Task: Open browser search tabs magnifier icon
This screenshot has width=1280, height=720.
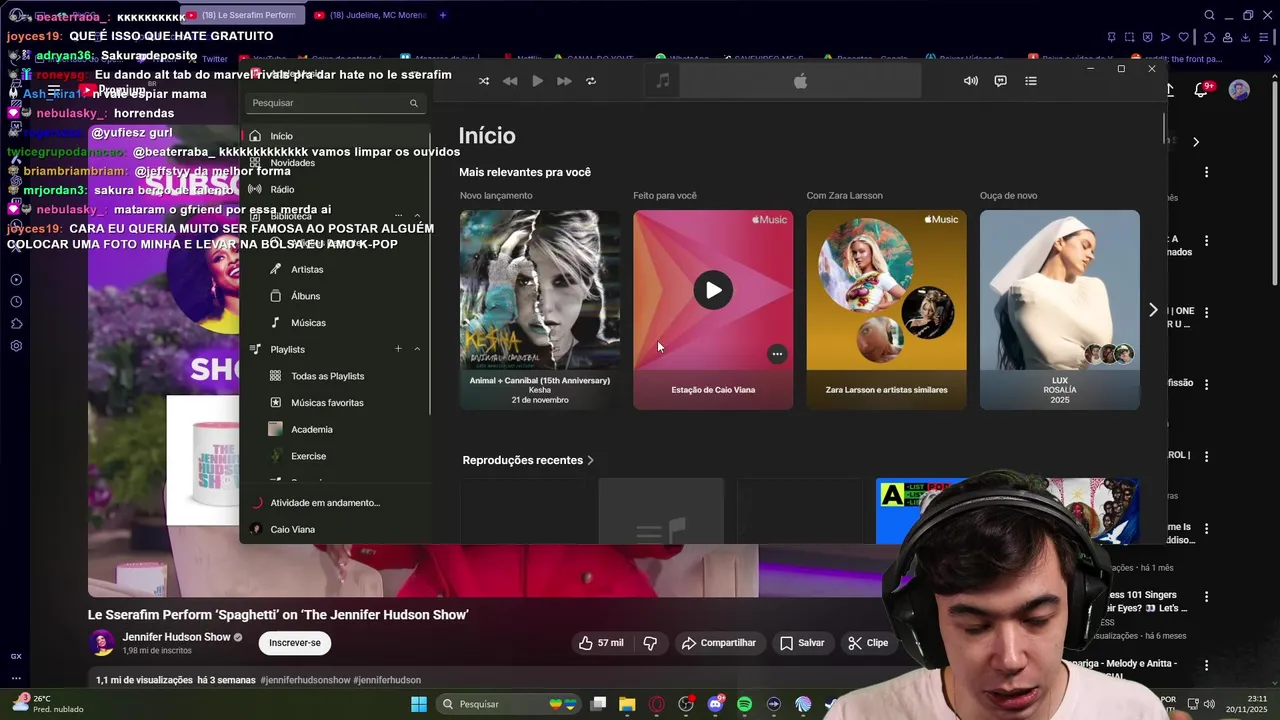Action: [x=1209, y=15]
